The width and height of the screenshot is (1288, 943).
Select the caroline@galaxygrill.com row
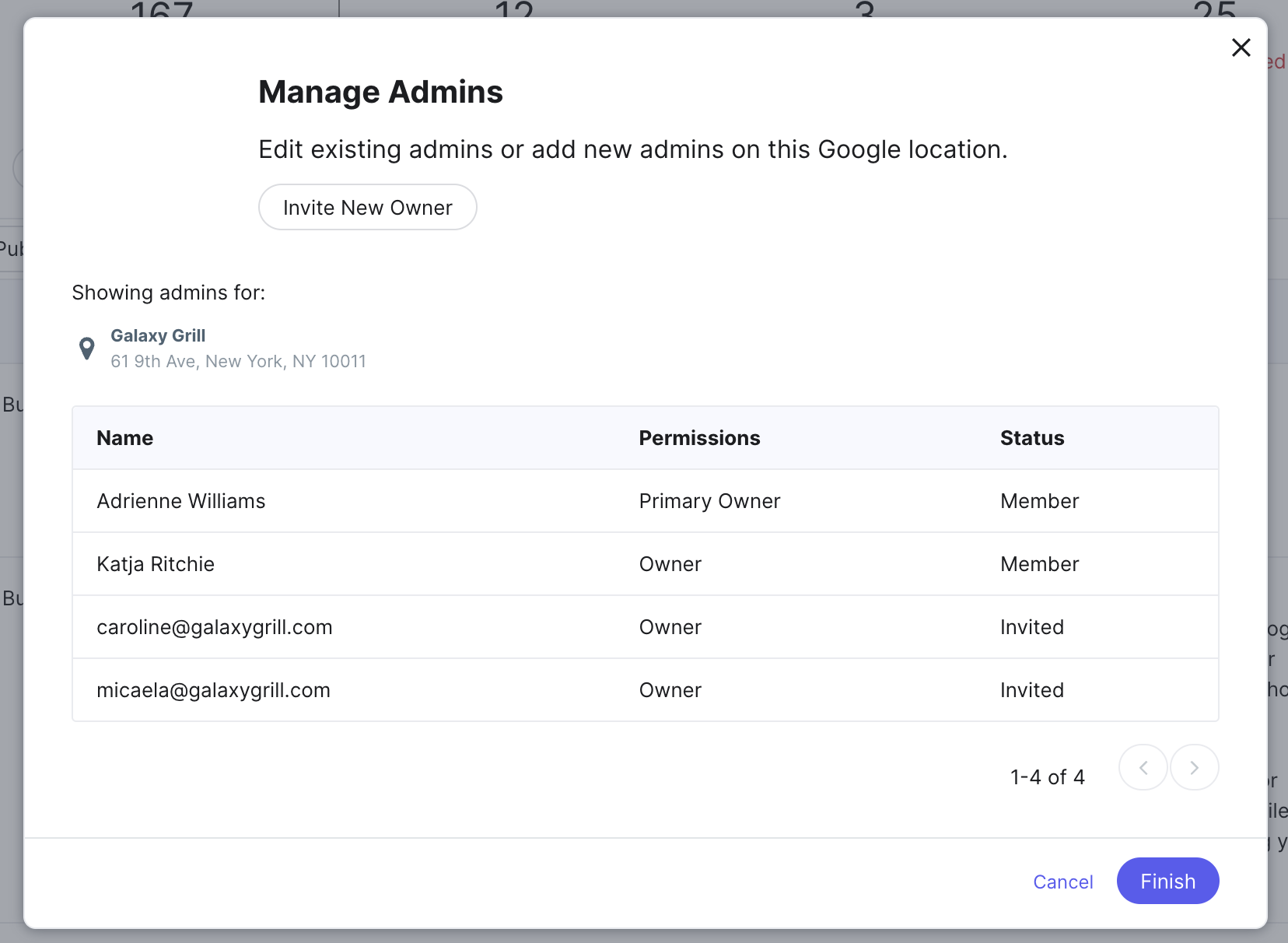pos(214,627)
